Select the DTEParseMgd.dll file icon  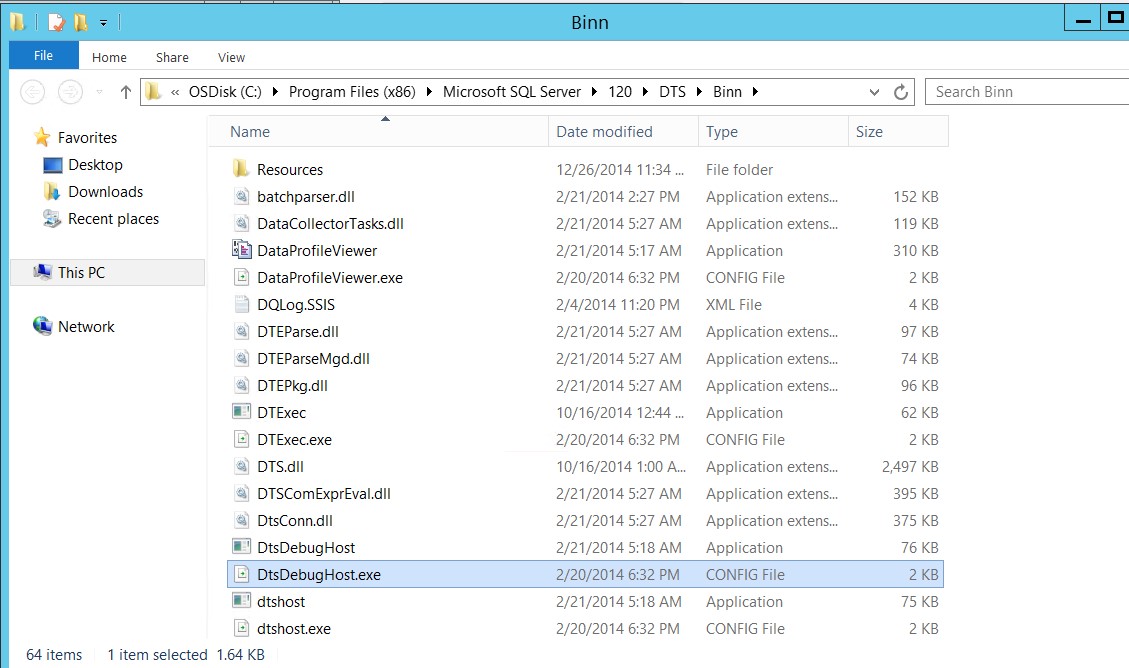(242, 358)
